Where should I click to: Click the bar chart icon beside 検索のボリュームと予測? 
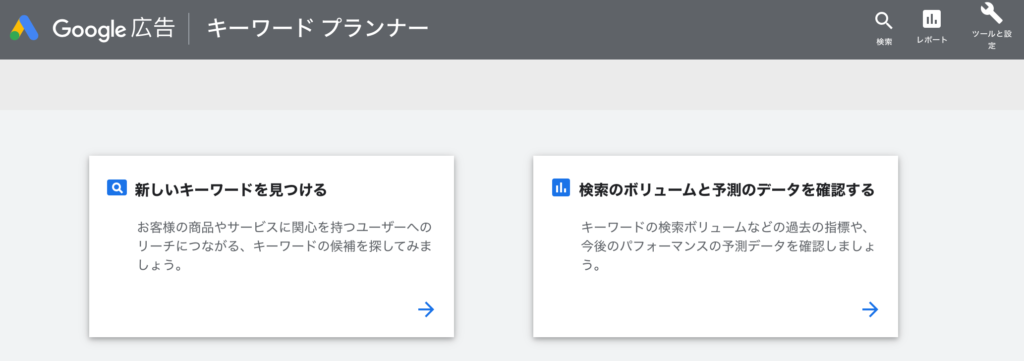tap(560, 188)
